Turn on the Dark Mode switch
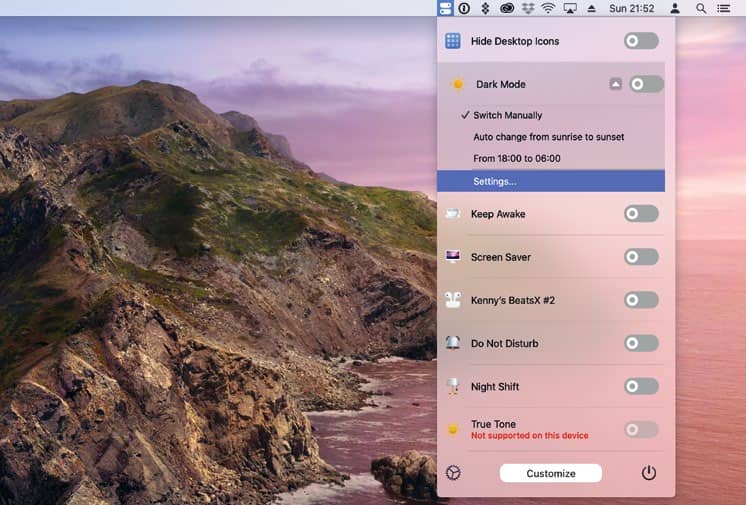Viewport: 746px width, 505px height. click(x=646, y=84)
